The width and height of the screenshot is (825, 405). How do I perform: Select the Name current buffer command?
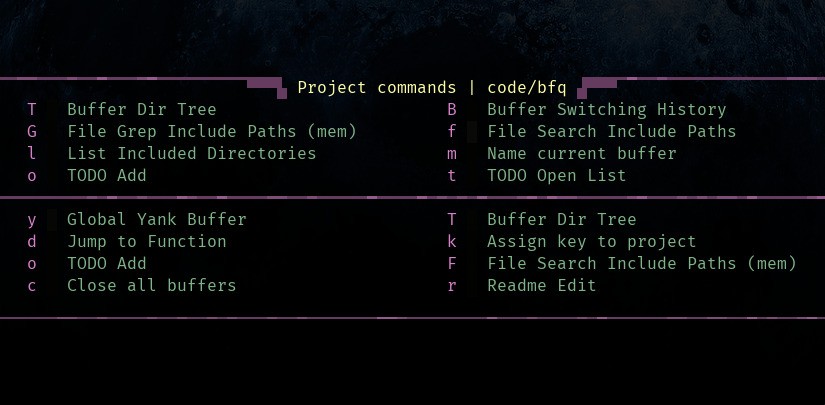[581, 154]
